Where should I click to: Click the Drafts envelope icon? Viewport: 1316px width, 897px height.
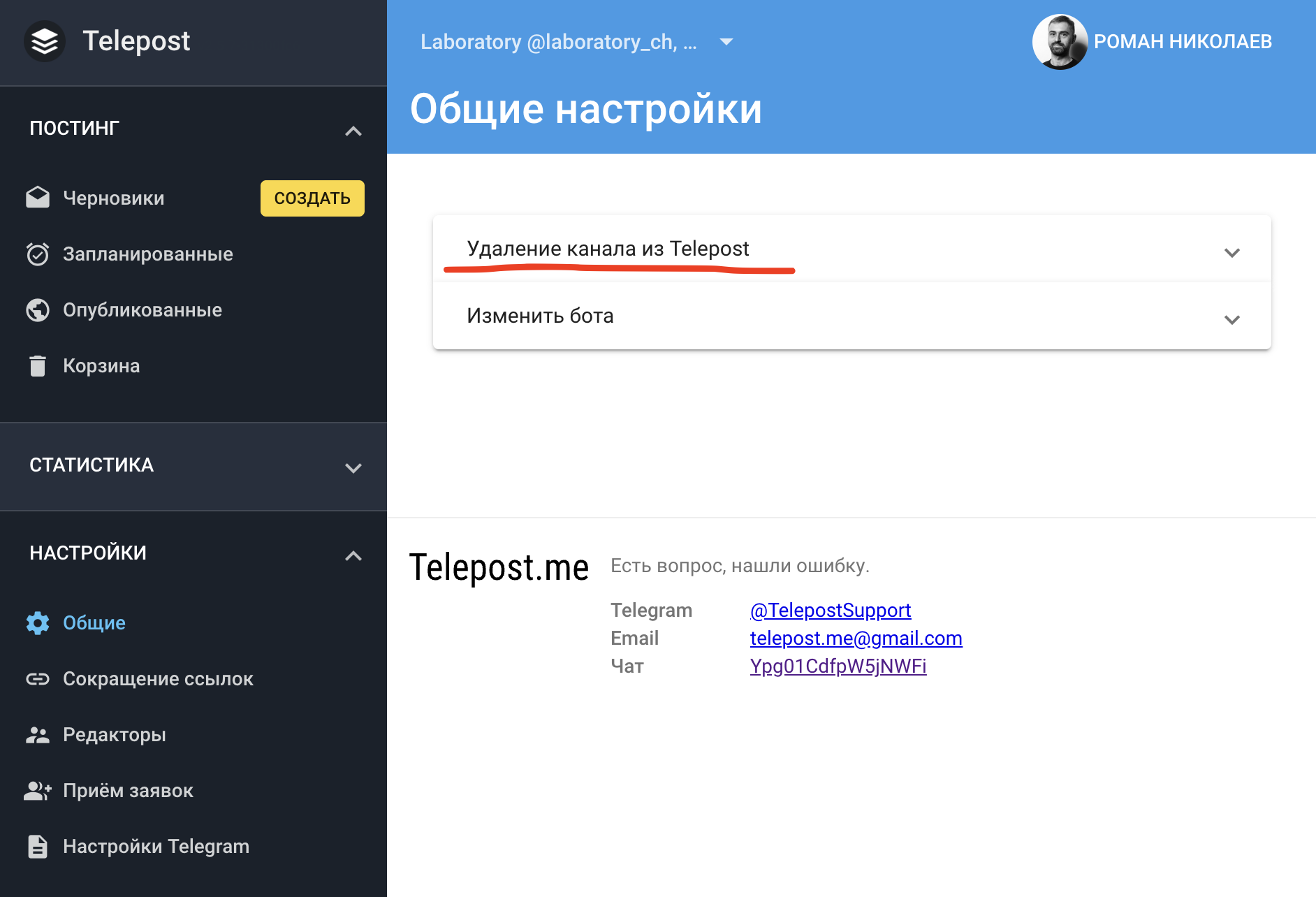point(38,198)
